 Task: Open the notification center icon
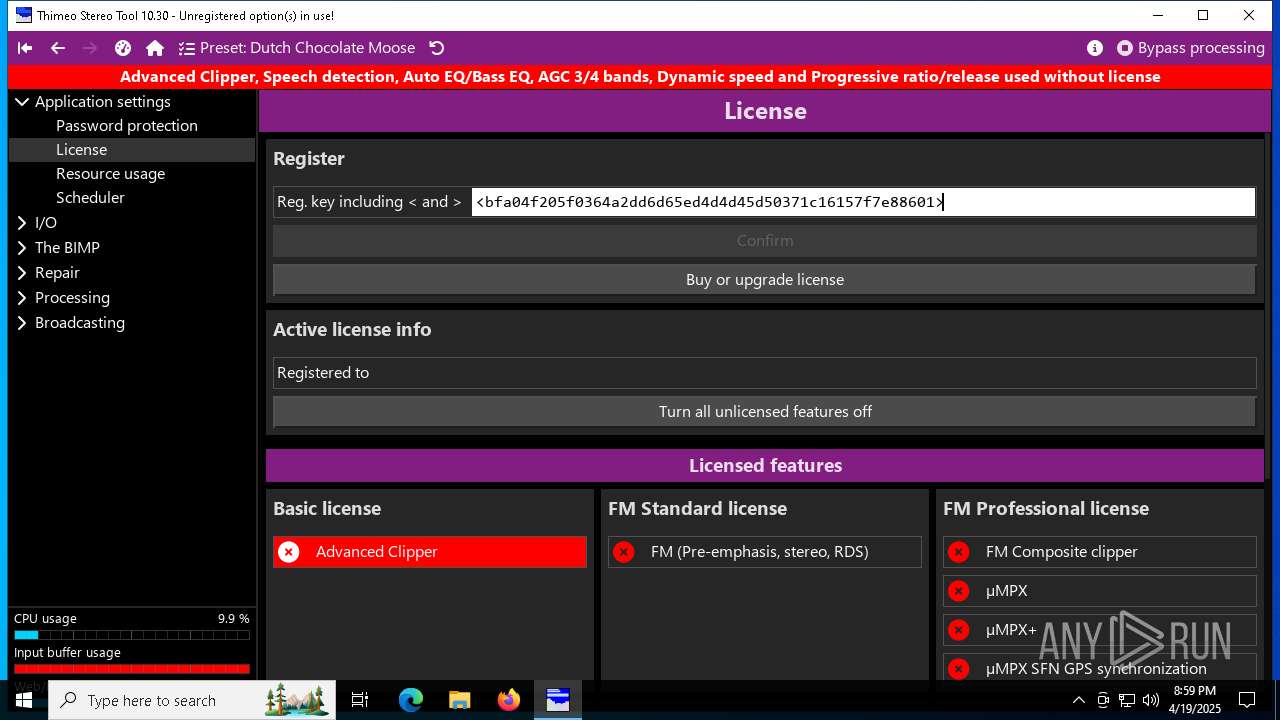tap(1247, 700)
